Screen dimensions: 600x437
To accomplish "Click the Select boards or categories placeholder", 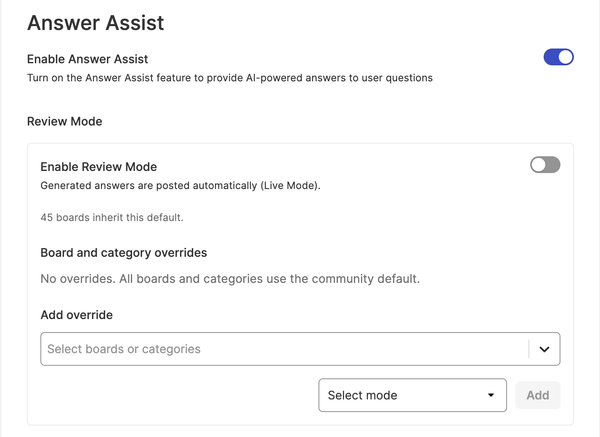I will (124, 349).
